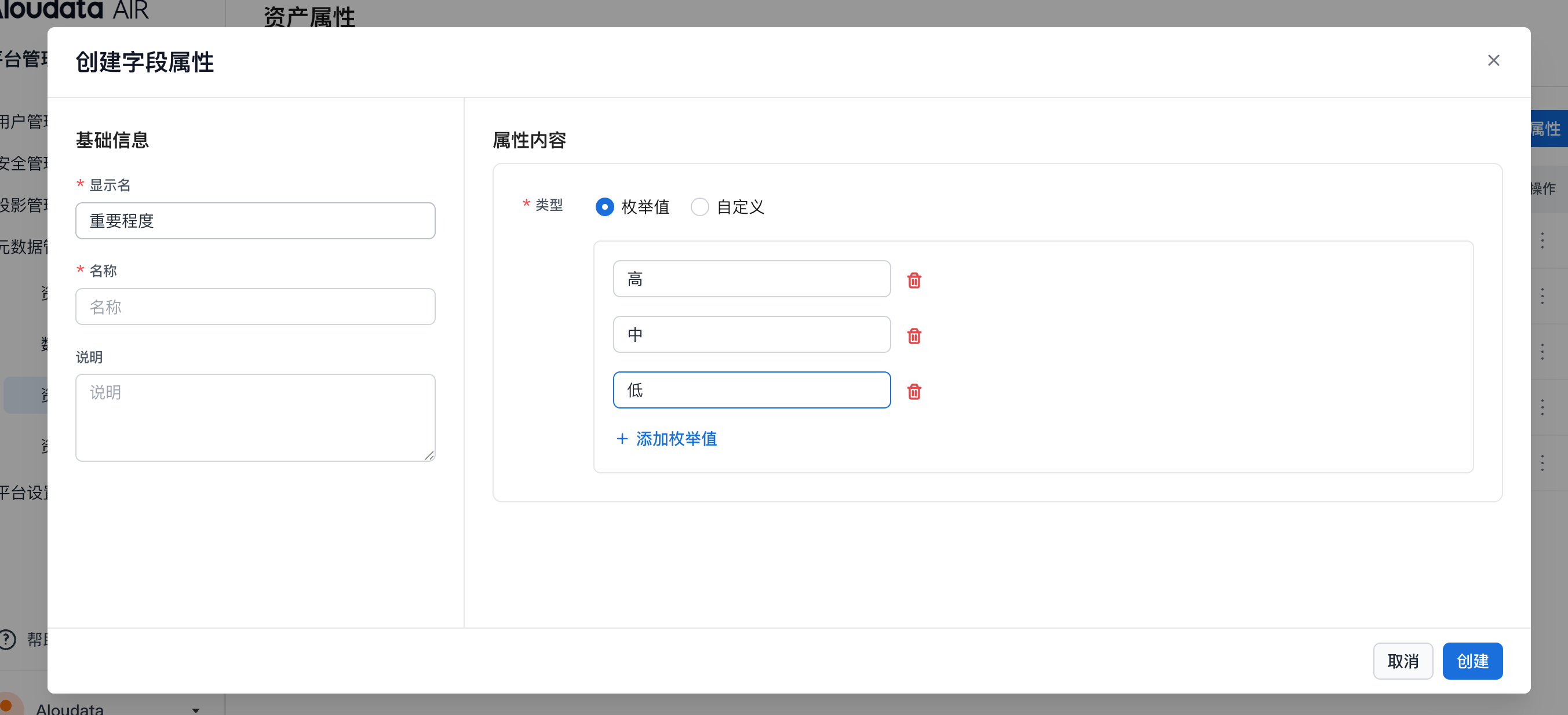The height and width of the screenshot is (715, 1568).
Task: Click into the 说明 text area
Action: (255, 417)
